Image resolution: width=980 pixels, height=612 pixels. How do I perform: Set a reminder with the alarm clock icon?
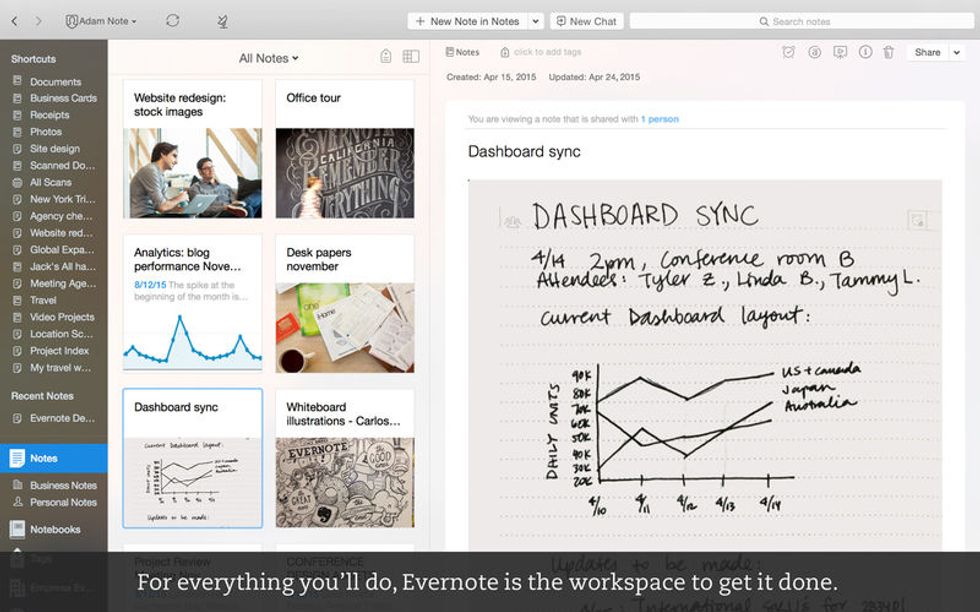(789, 53)
